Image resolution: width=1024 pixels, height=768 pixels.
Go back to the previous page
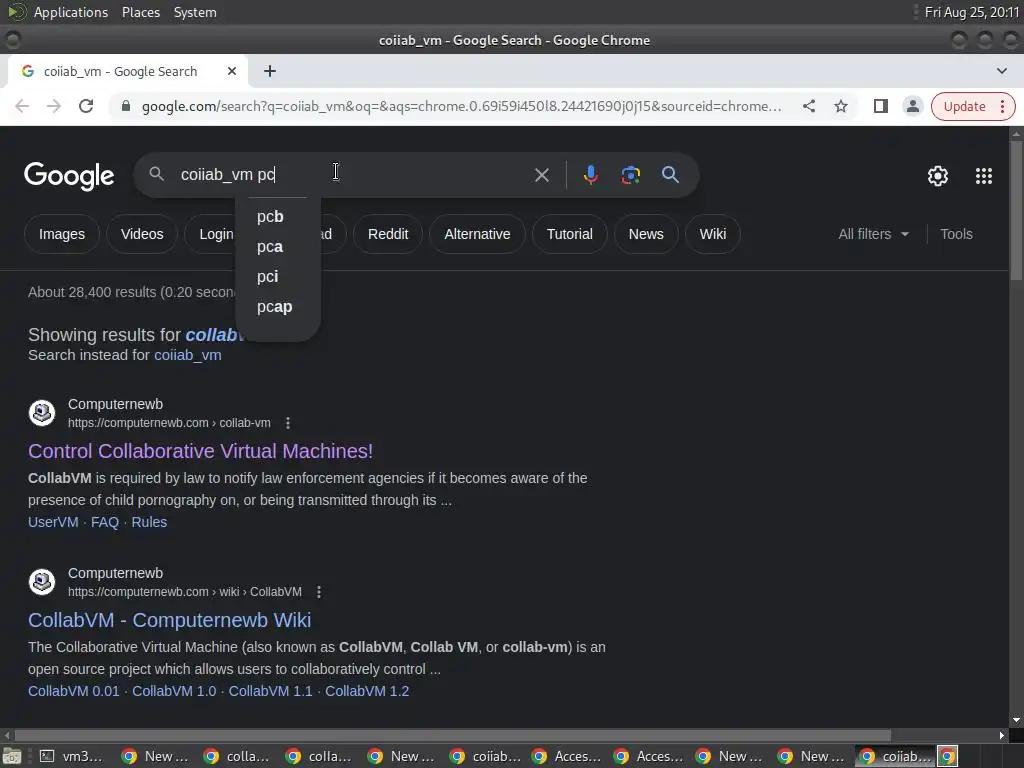(x=22, y=106)
